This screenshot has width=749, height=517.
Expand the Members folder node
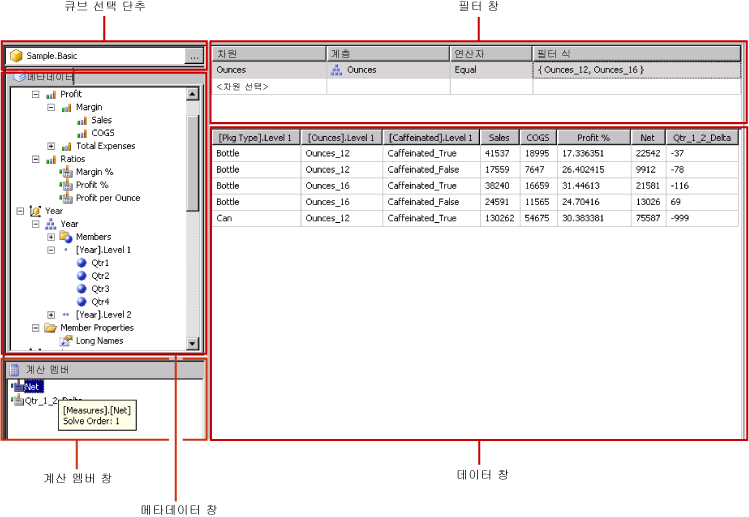point(51,237)
